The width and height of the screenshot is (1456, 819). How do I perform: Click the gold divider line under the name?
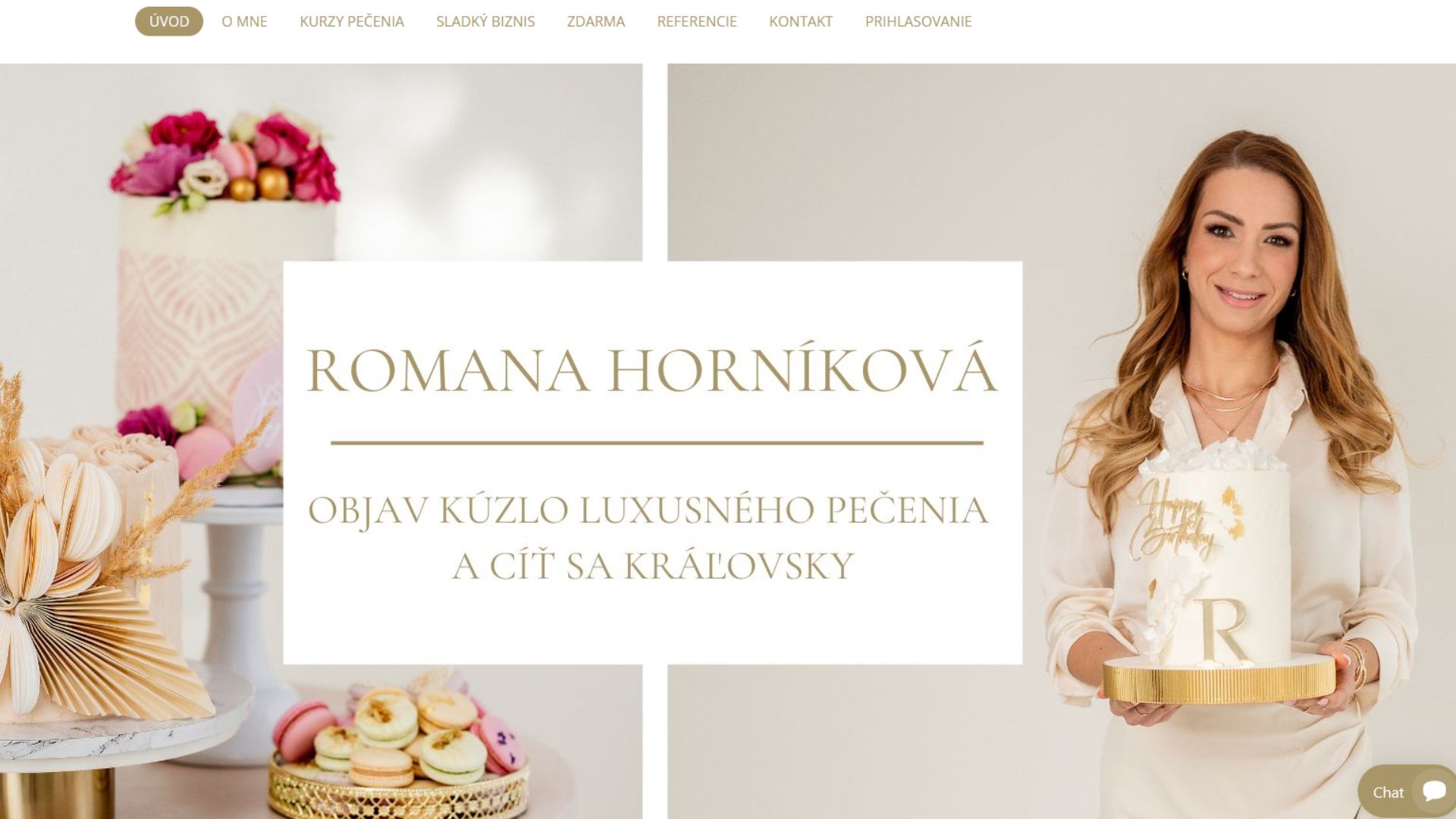click(x=657, y=442)
